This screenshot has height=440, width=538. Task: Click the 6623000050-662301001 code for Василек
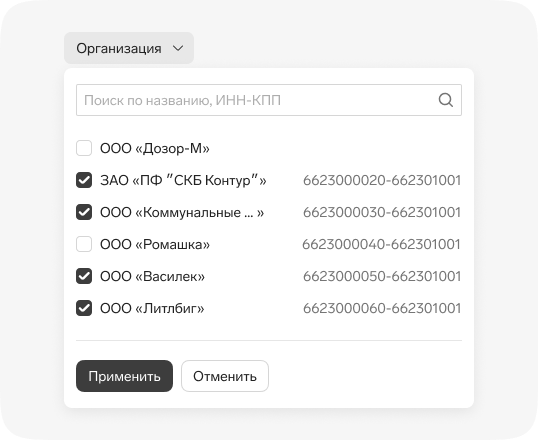coord(382,276)
